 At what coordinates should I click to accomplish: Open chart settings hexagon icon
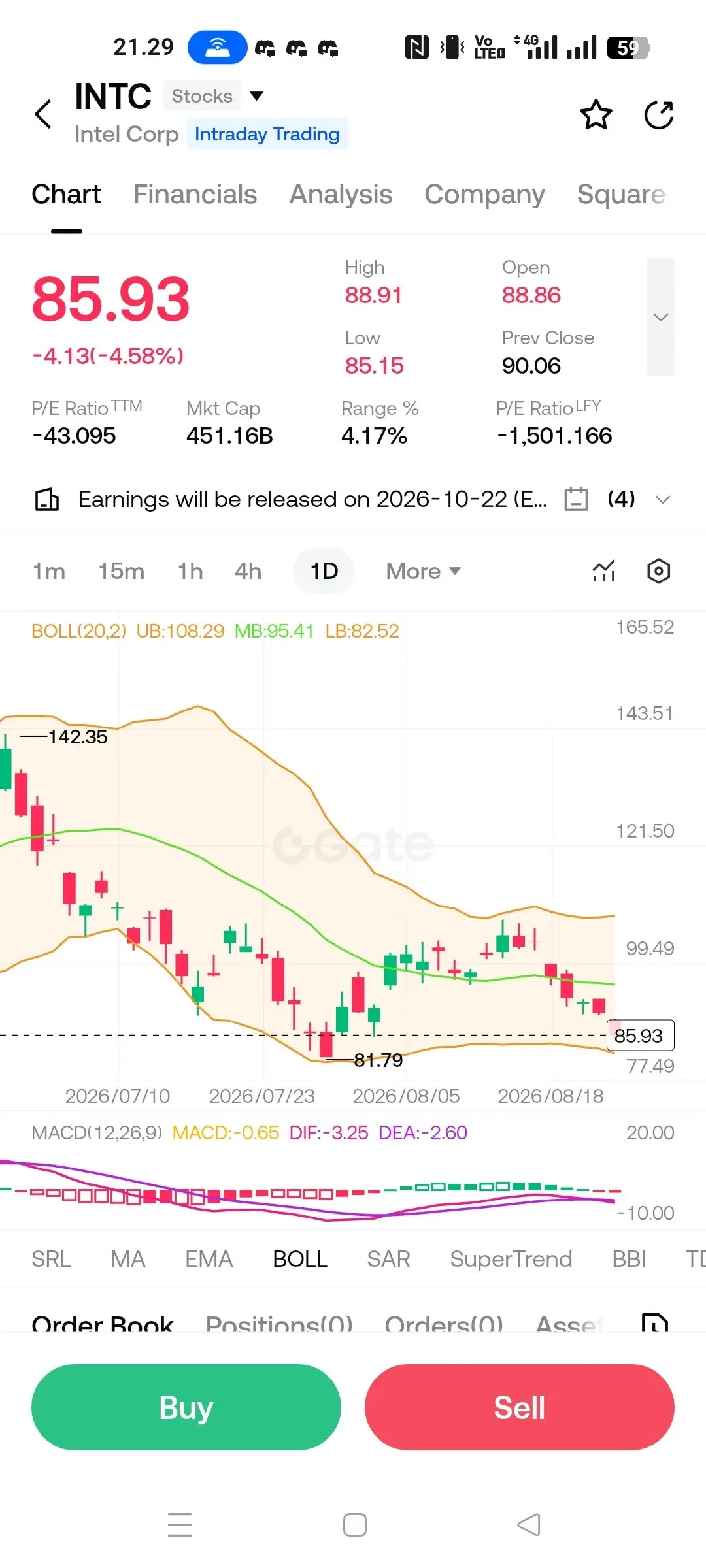(658, 571)
